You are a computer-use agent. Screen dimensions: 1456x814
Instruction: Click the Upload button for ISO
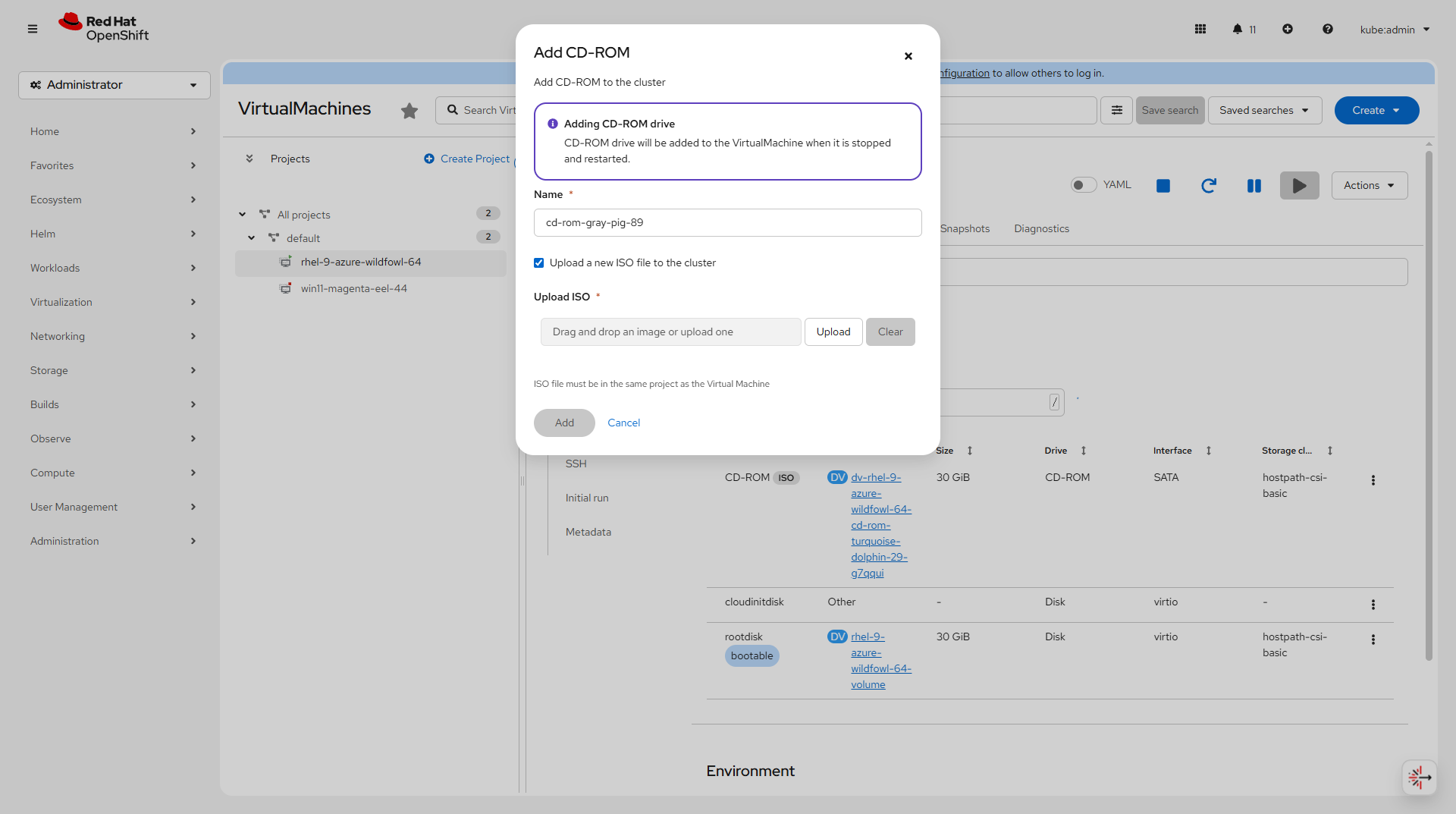833,332
